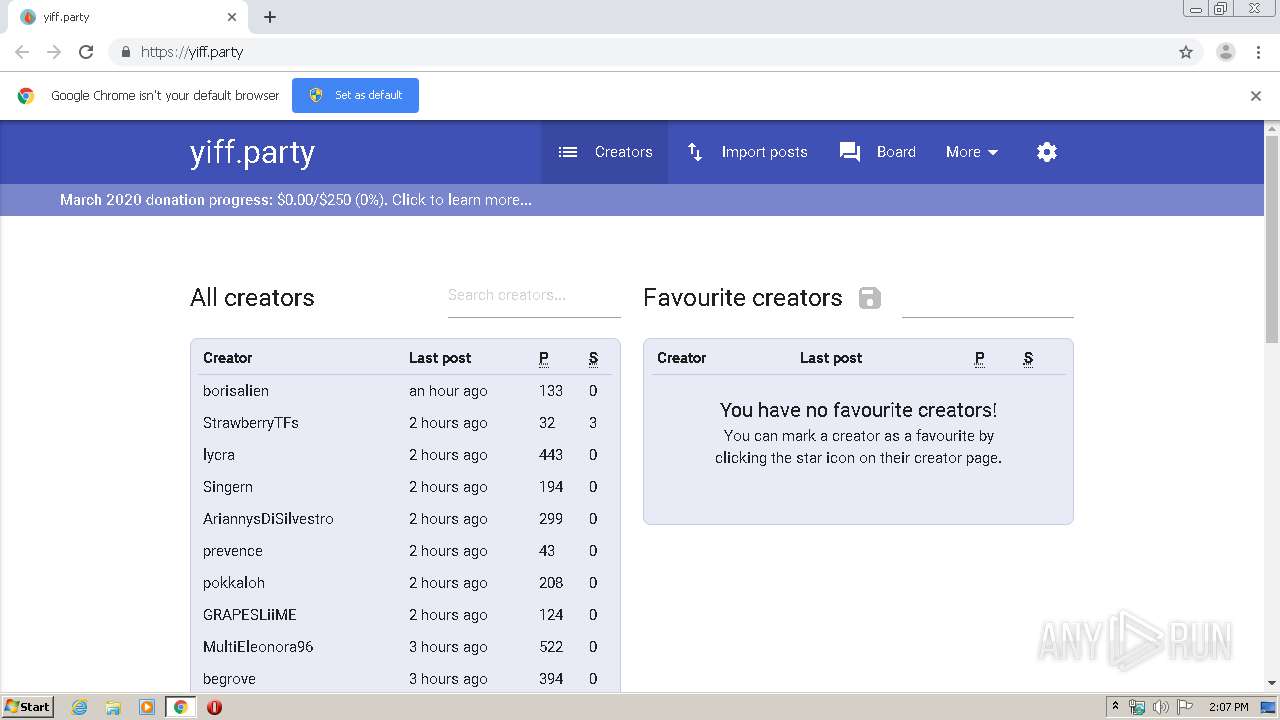
Task: Open creator prevence
Action: pyautogui.click(x=233, y=551)
